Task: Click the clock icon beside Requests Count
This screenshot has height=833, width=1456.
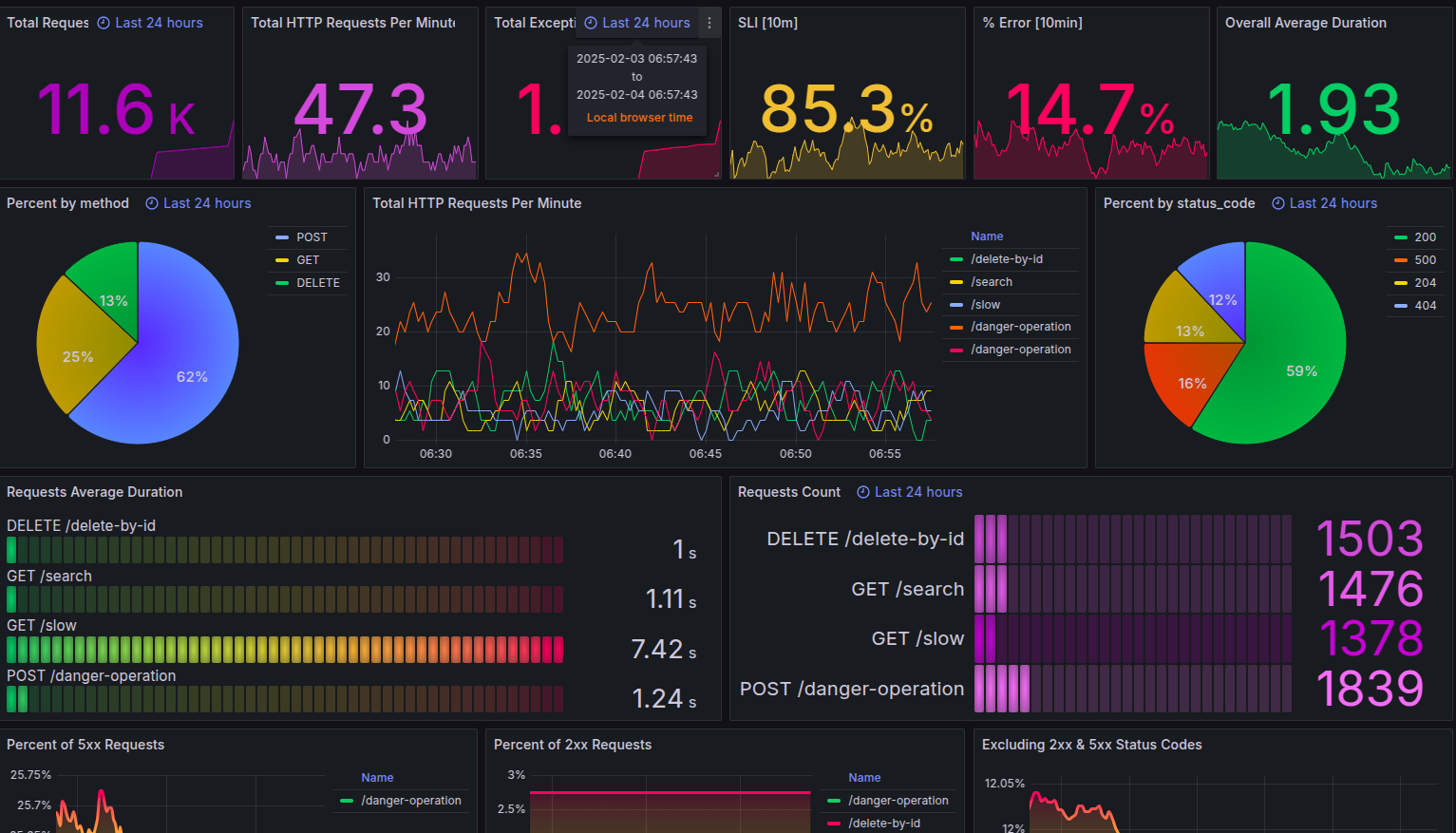Action: pyautogui.click(x=863, y=492)
